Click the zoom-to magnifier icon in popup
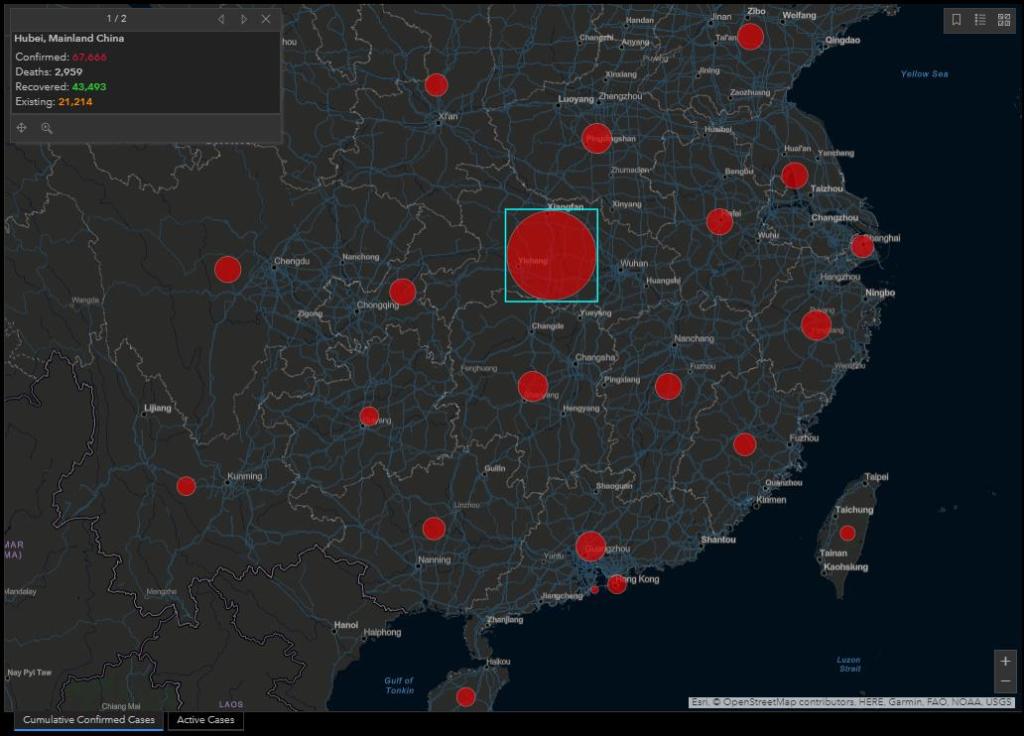Viewport: 1024px width, 736px height. click(46, 128)
